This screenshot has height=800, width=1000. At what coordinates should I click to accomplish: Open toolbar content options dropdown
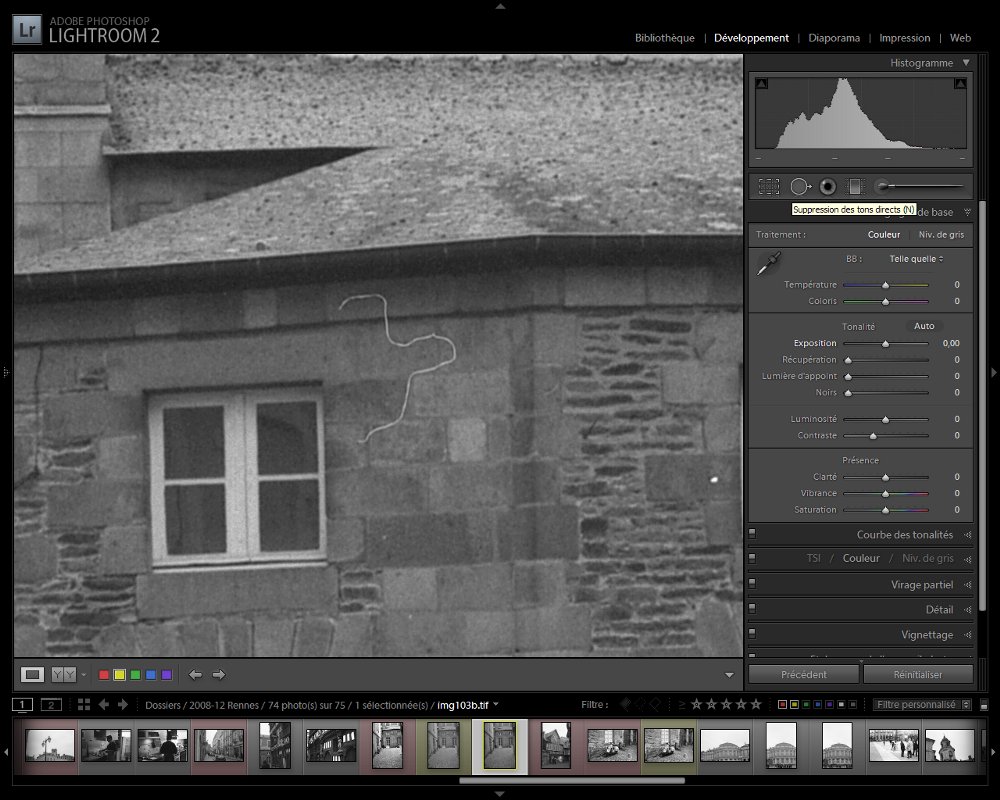coord(729,675)
